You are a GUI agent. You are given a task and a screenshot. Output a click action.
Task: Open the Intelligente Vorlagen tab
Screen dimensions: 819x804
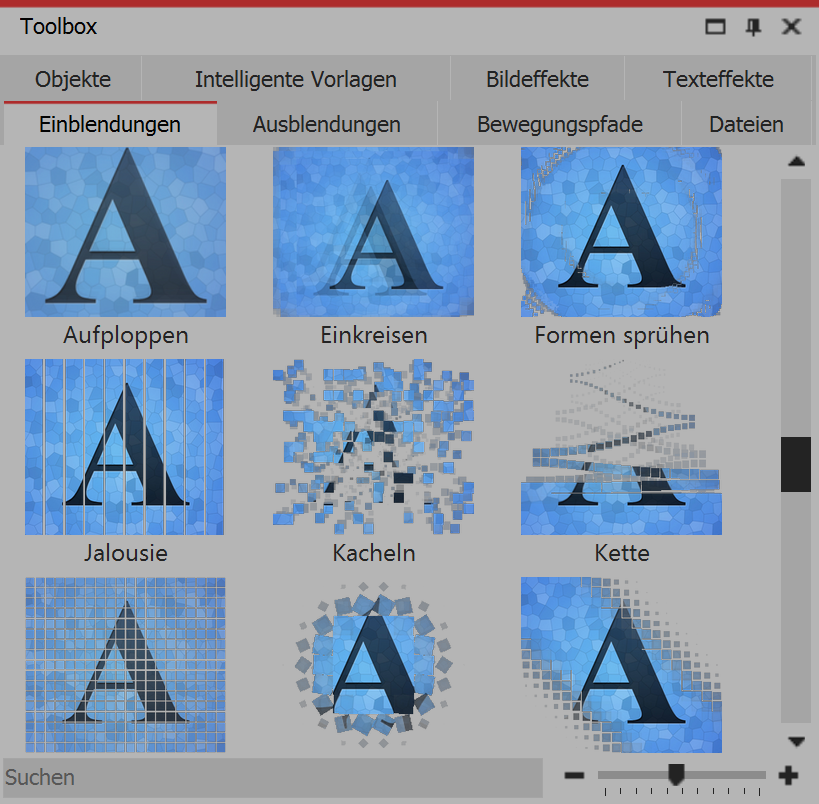[x=295, y=79]
